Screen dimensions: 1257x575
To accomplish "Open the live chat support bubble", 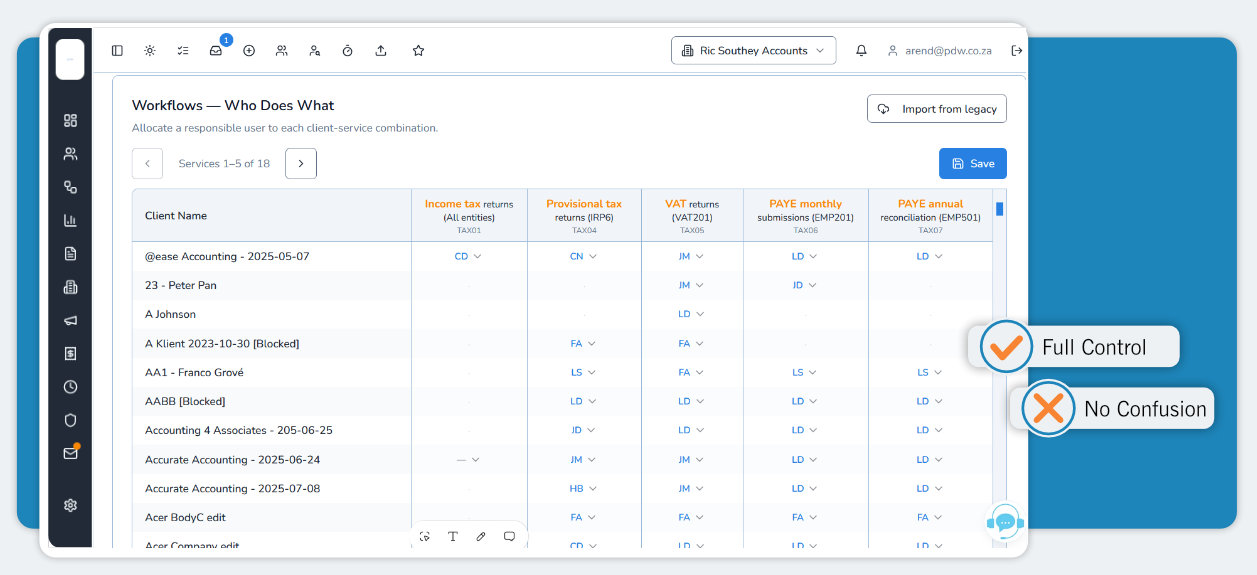I will (x=1005, y=521).
